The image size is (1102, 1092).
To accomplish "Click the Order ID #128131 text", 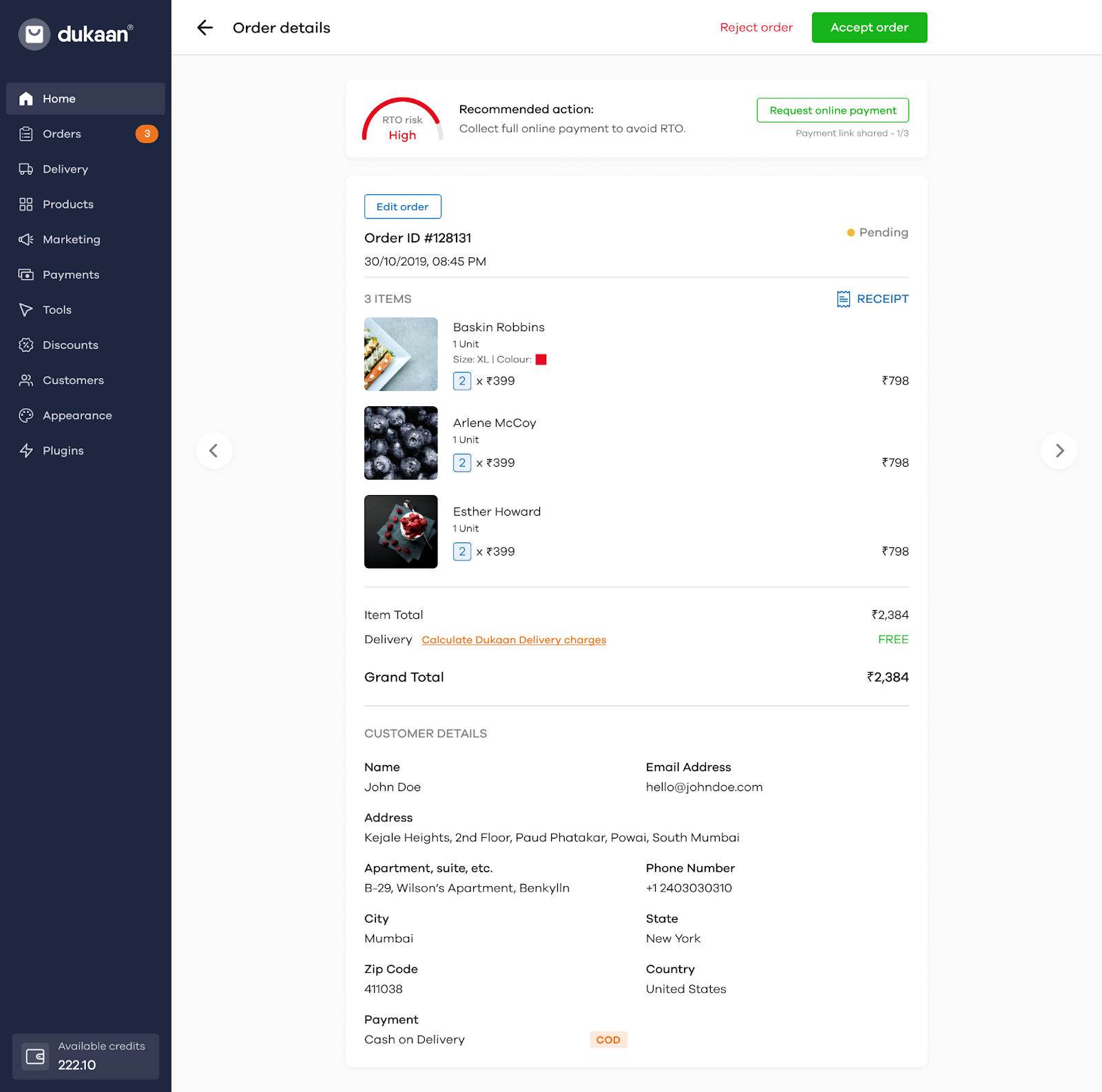I will click(418, 238).
